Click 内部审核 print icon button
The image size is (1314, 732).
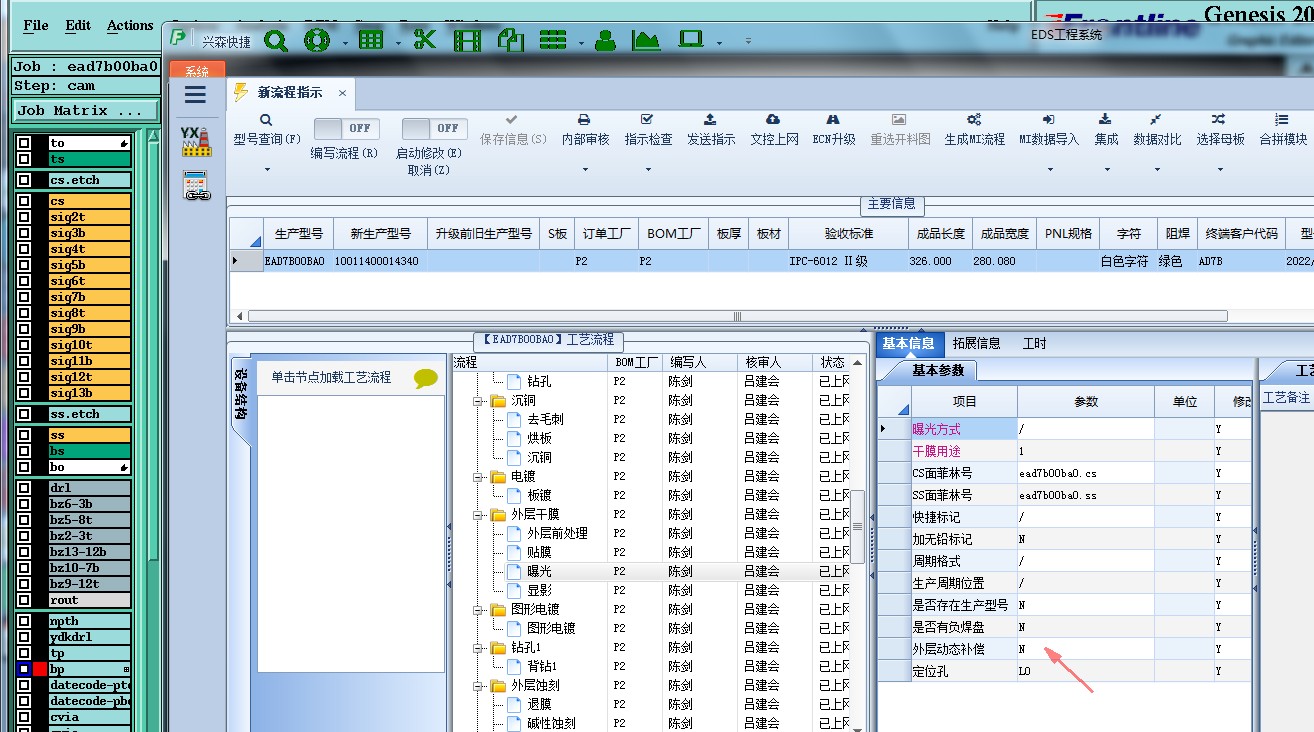[x=585, y=131]
